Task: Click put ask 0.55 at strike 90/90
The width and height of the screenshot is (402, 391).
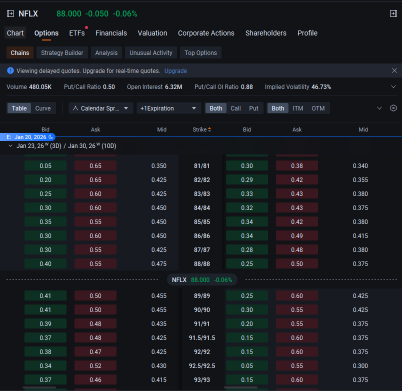Action: 297,310
